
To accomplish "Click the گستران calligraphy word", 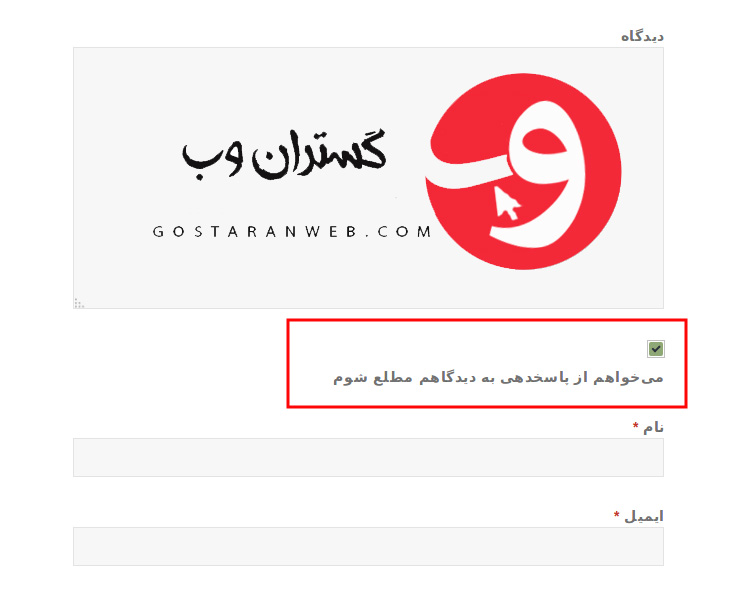I will (320, 154).
